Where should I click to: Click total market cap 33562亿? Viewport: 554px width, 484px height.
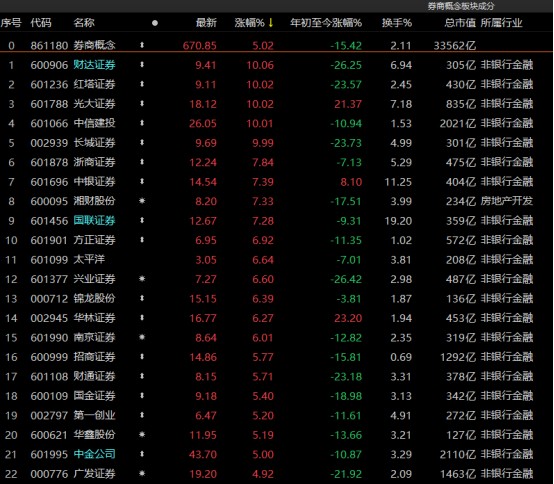click(455, 46)
